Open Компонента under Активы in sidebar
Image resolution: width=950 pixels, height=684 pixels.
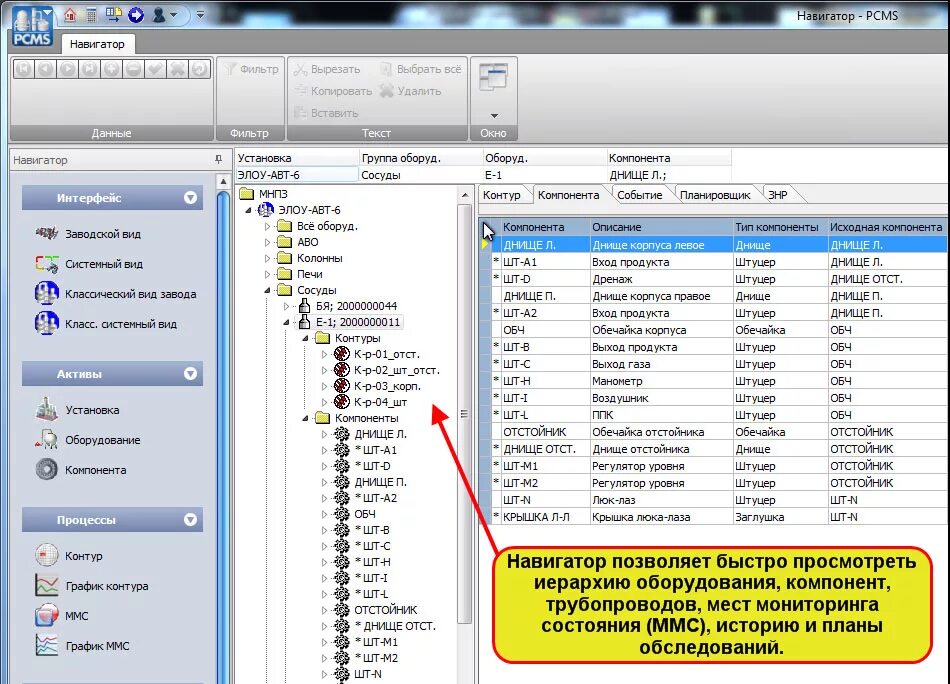(81, 470)
